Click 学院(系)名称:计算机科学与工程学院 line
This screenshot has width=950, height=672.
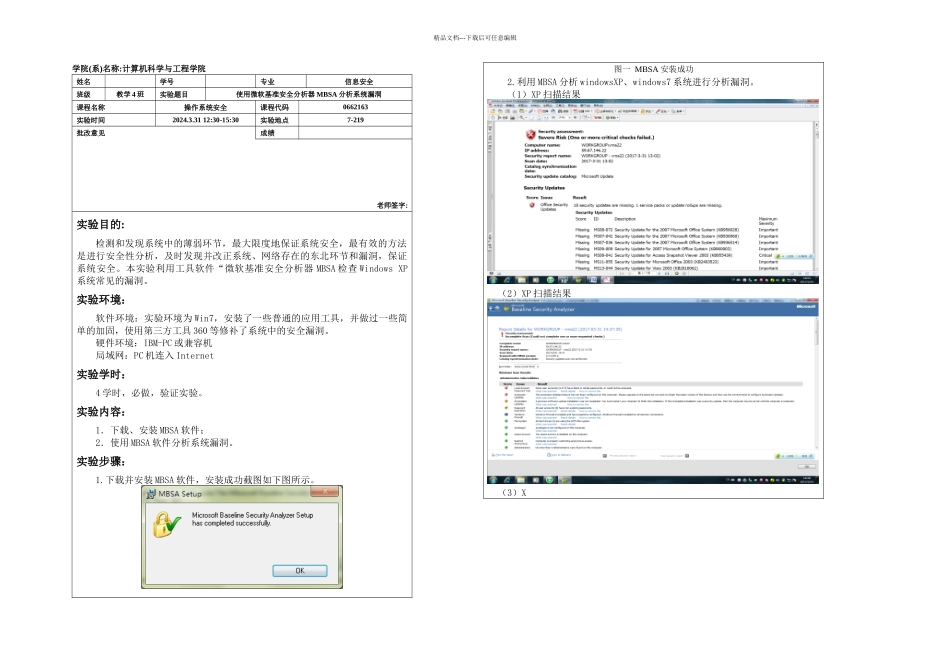click(x=139, y=68)
